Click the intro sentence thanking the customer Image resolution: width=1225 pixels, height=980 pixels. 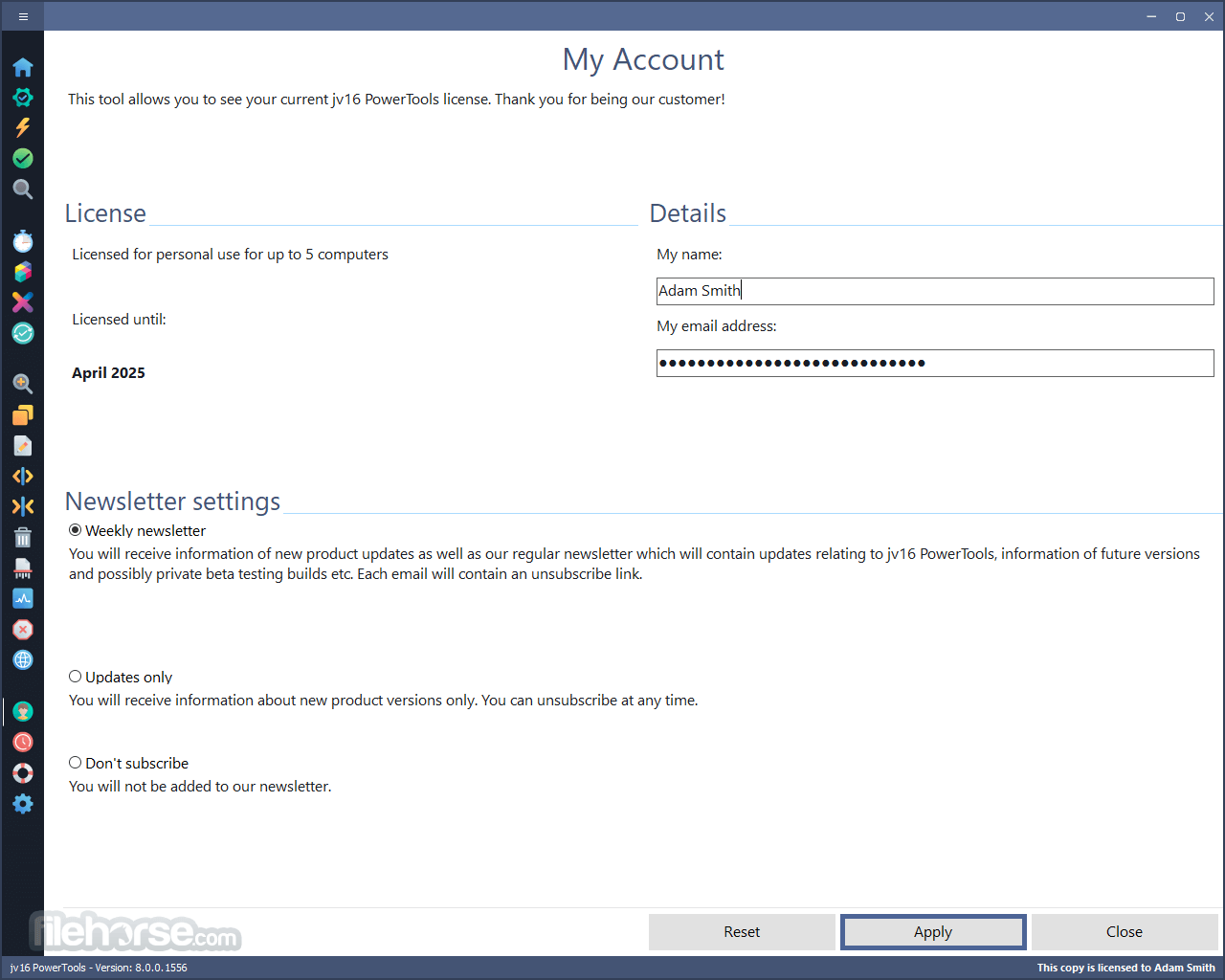(x=396, y=100)
